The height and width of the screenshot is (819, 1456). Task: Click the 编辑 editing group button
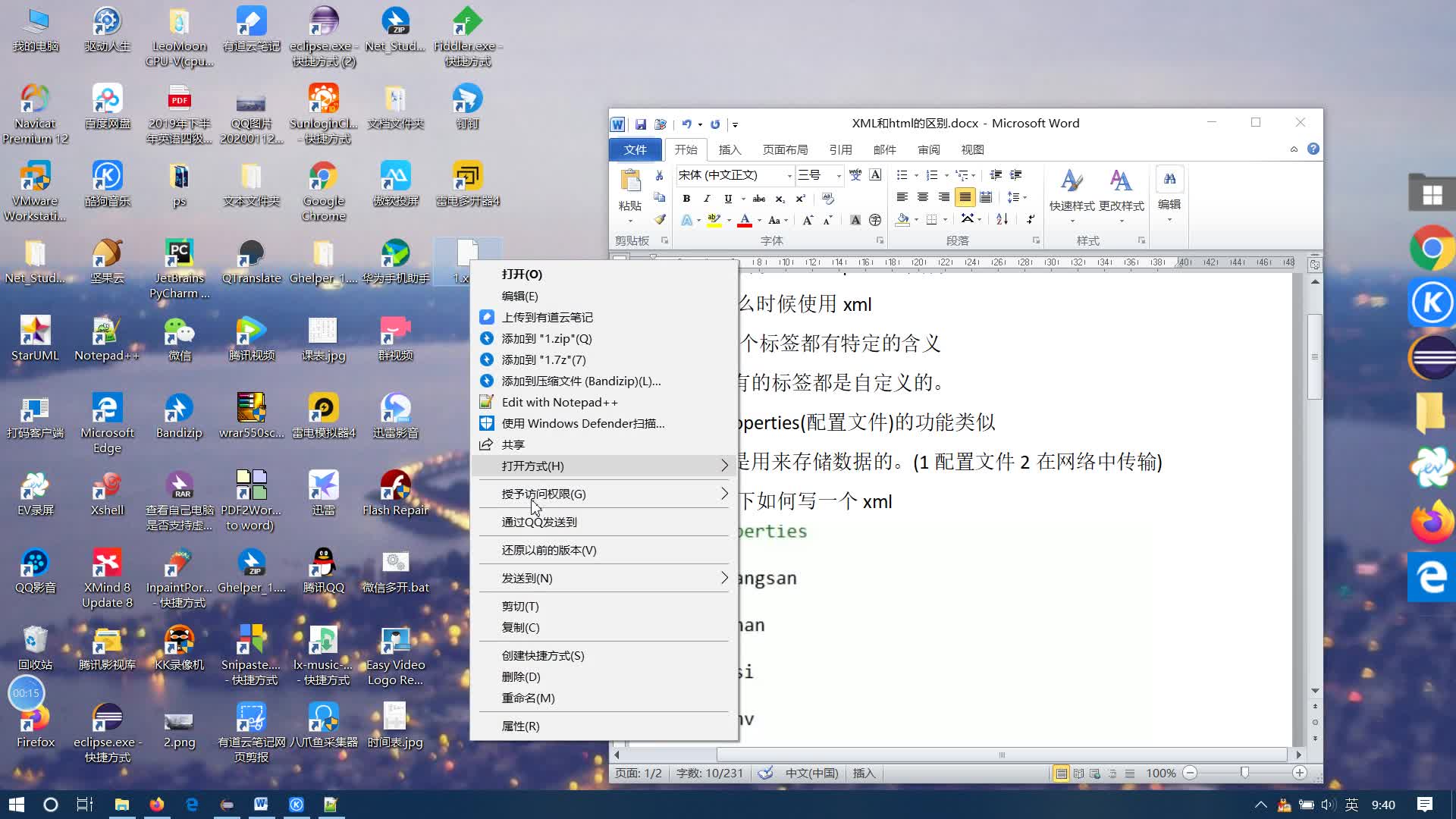click(x=1169, y=196)
